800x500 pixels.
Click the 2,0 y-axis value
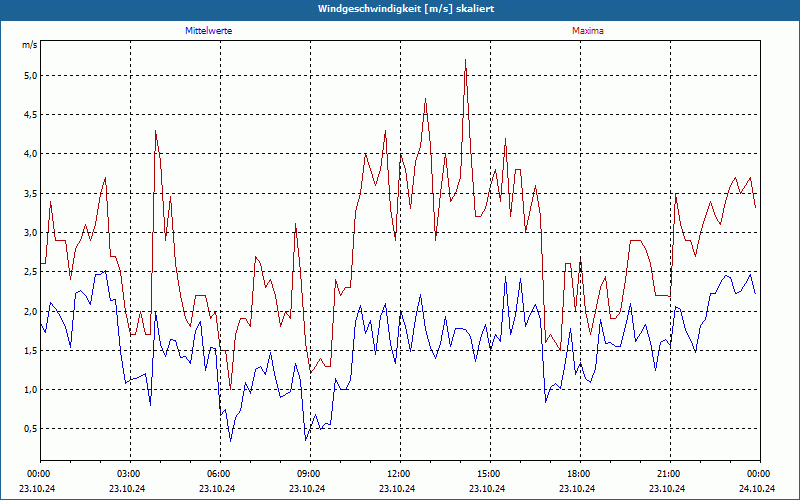click(31, 311)
